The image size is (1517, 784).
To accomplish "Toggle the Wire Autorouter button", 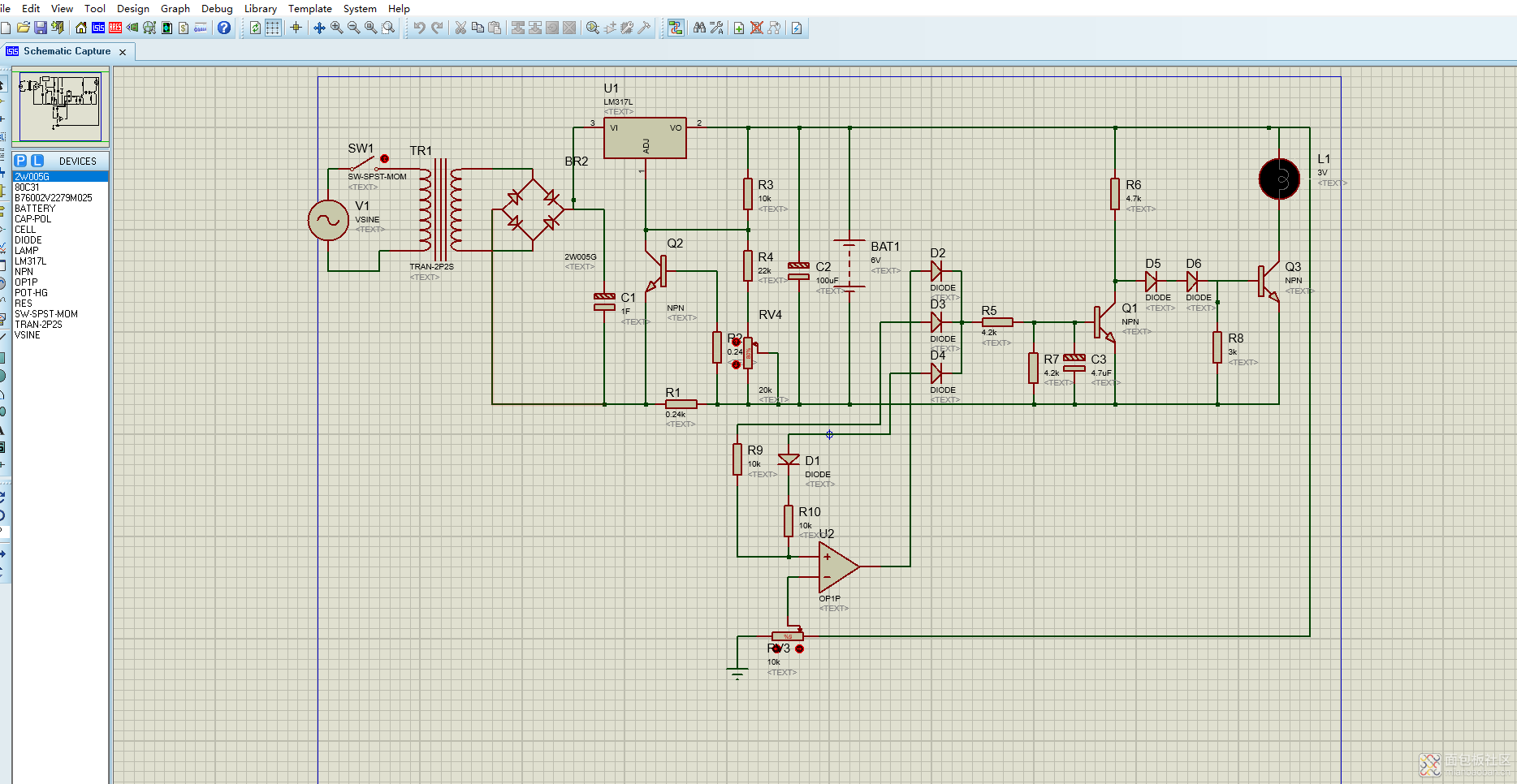I will click(676, 28).
